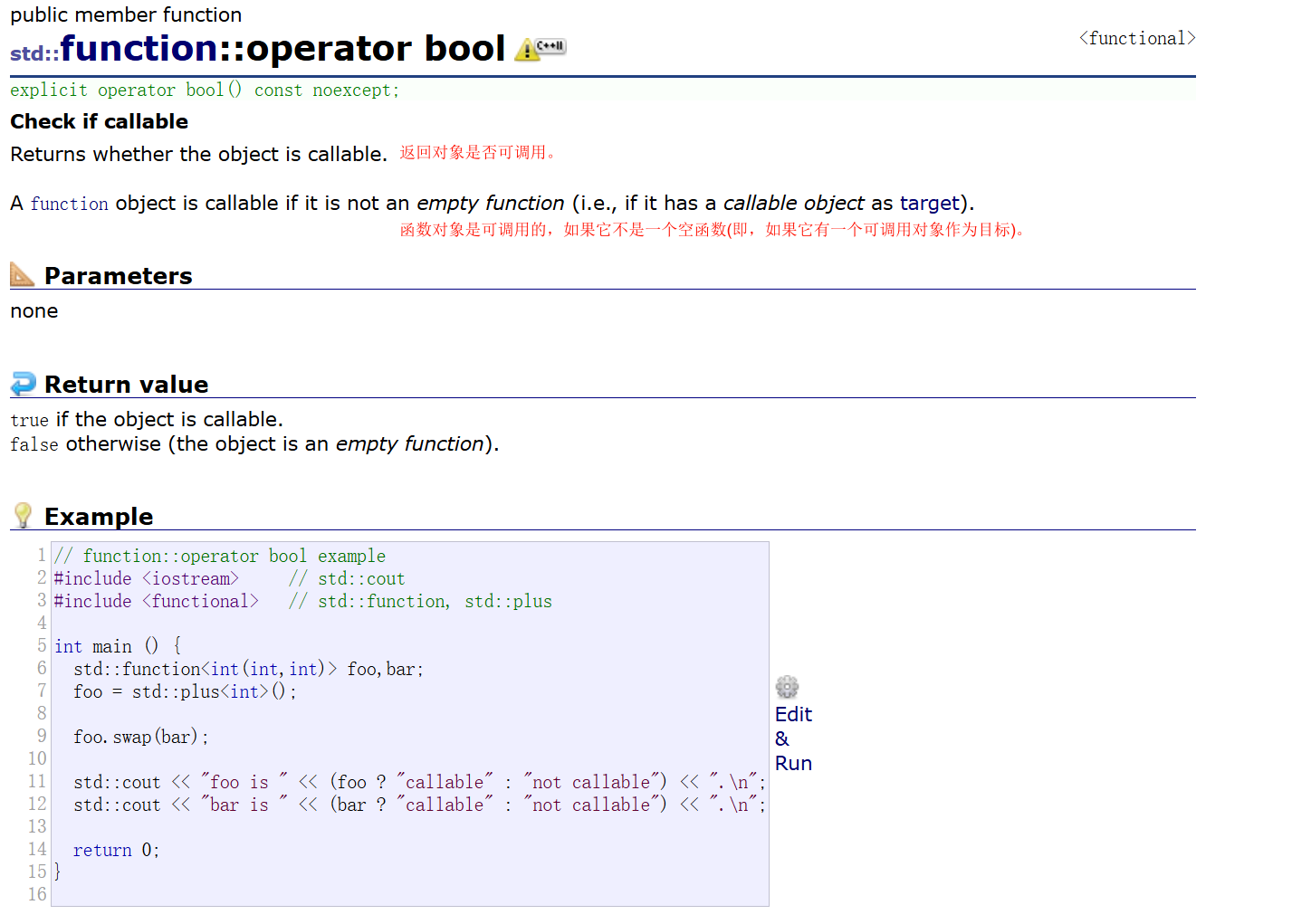Click the foo.swap(bar) statement in the code

pos(140,737)
